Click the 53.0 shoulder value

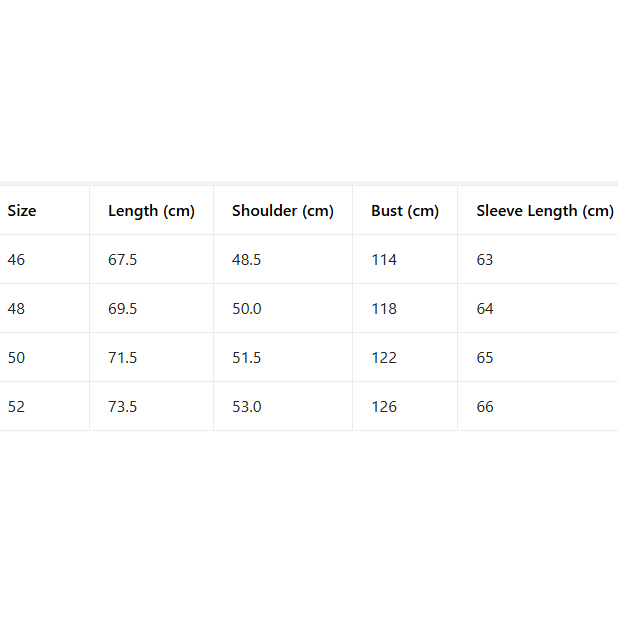pyautogui.click(x=246, y=407)
